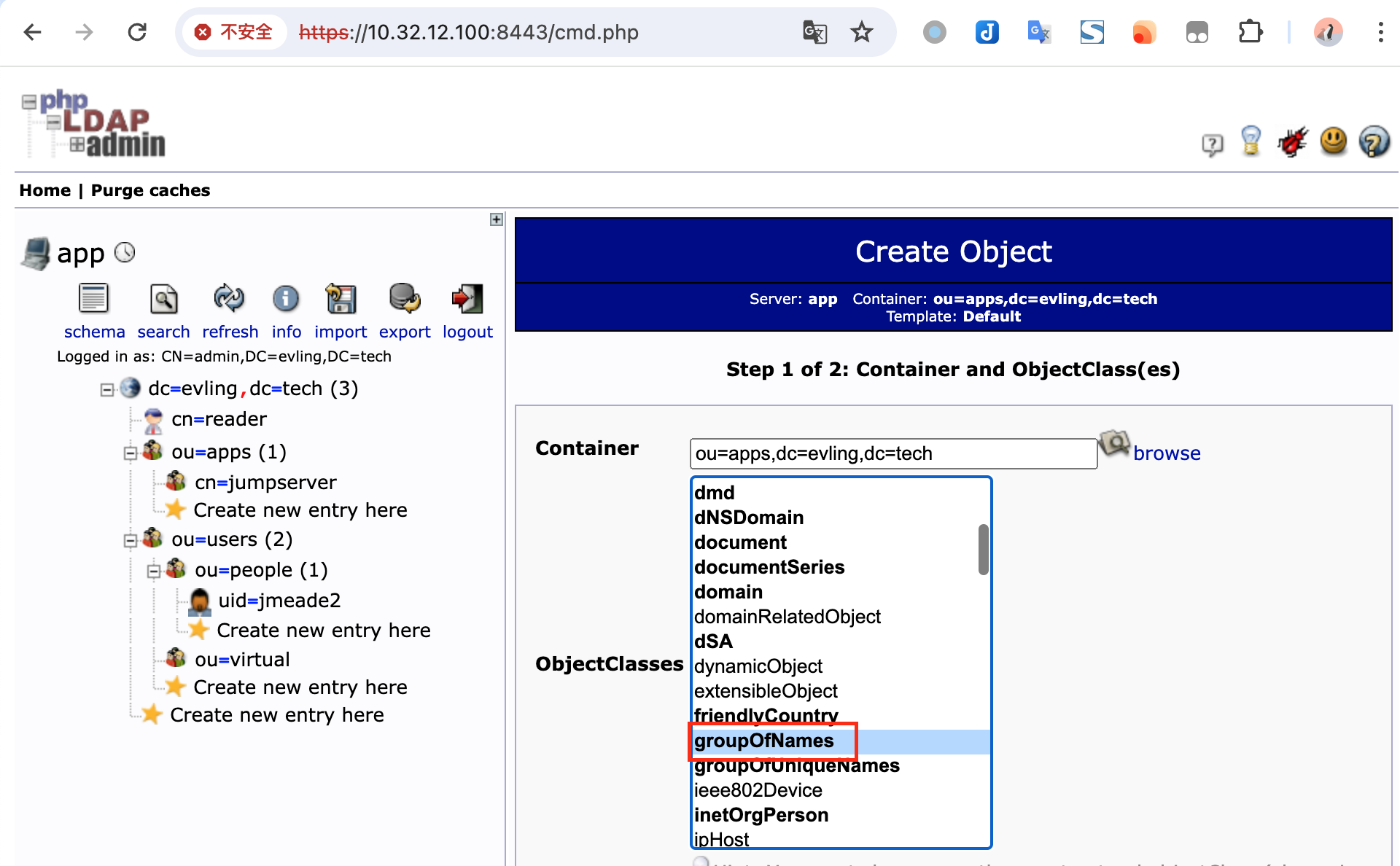Click Create new entry here under ou=people
This screenshot has width=1400, height=866.
324,631
